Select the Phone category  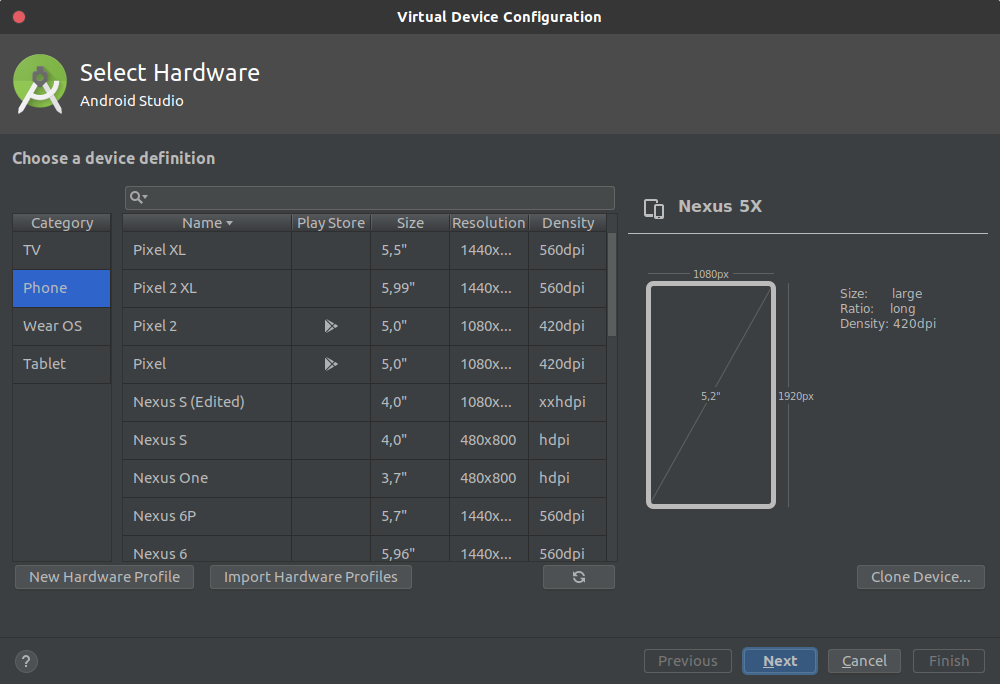(61, 288)
